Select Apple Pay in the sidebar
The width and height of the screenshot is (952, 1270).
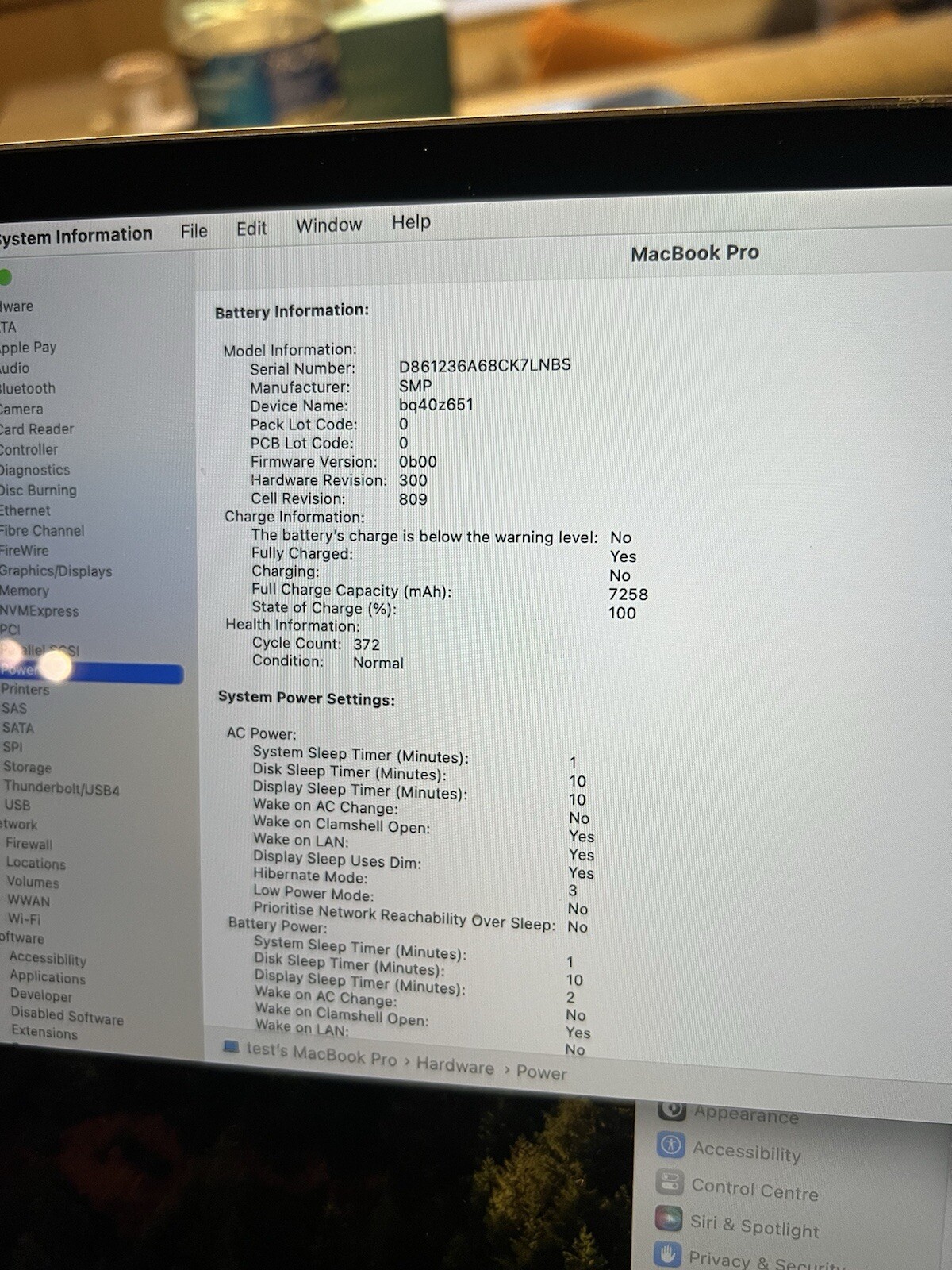click(x=28, y=347)
